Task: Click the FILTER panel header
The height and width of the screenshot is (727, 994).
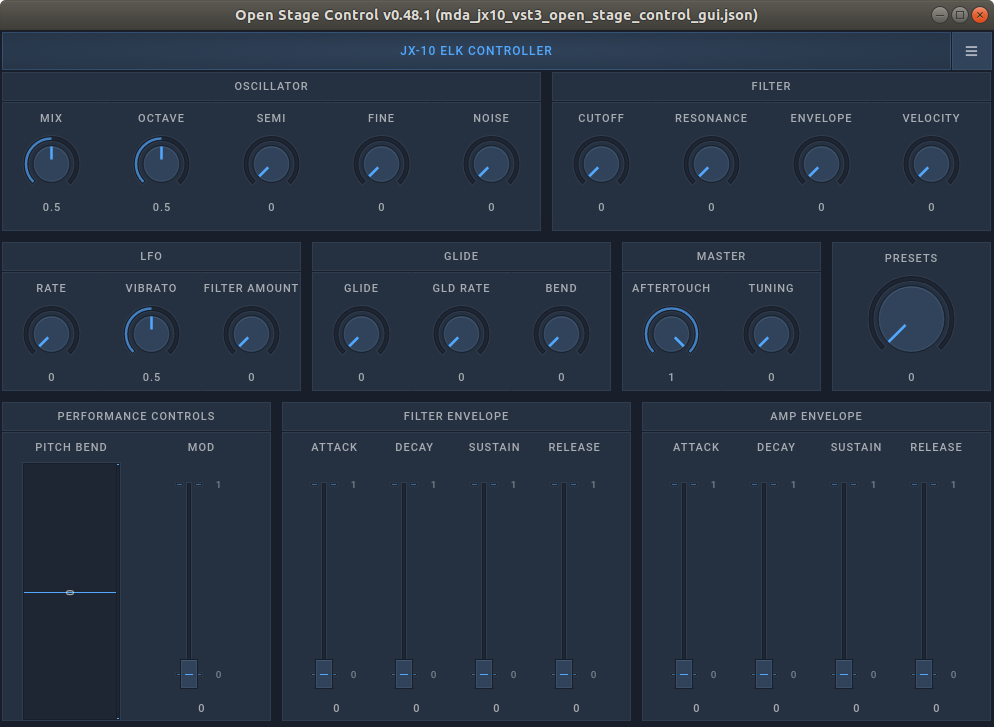Action: (x=771, y=86)
